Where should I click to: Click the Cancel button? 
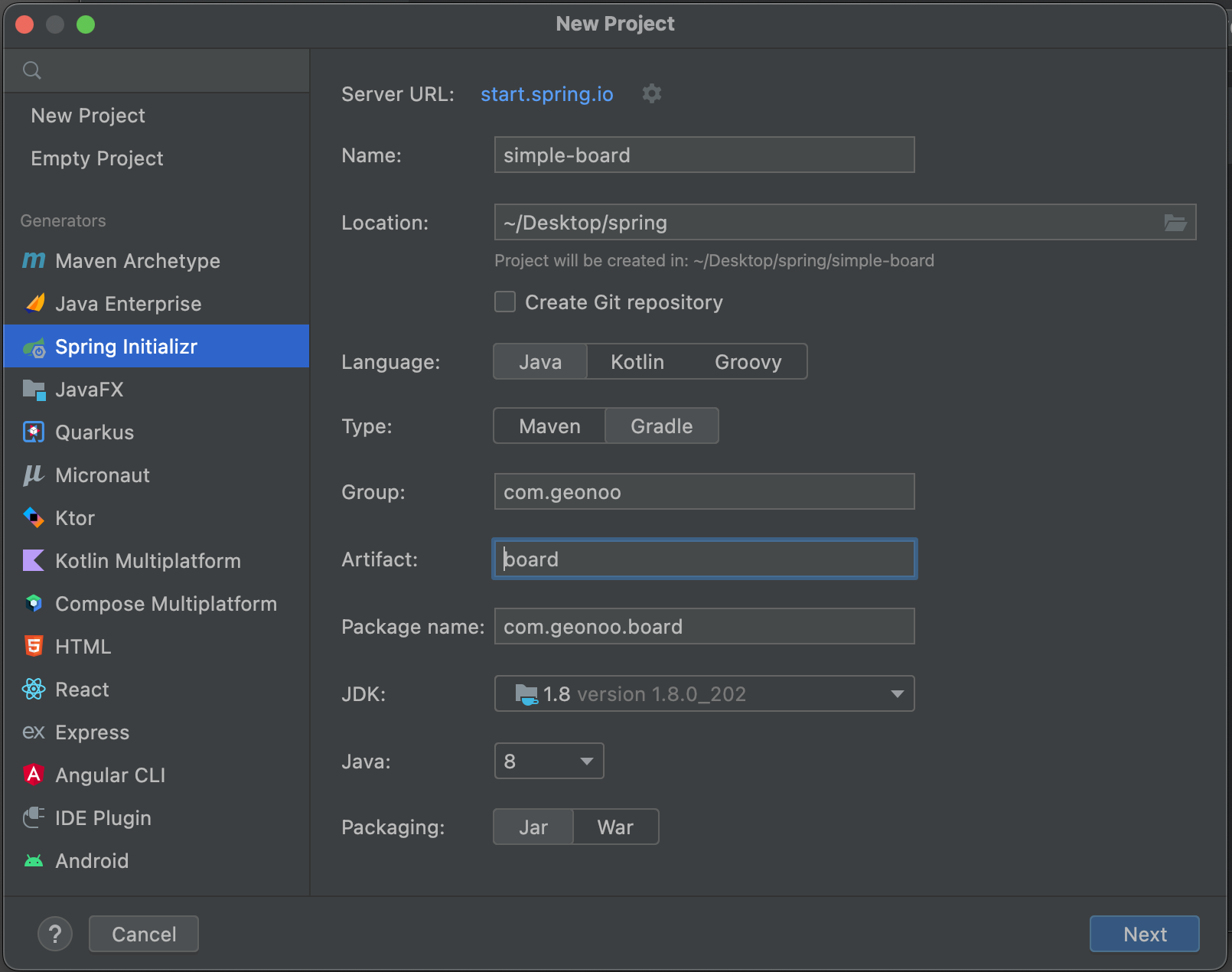[x=144, y=934]
